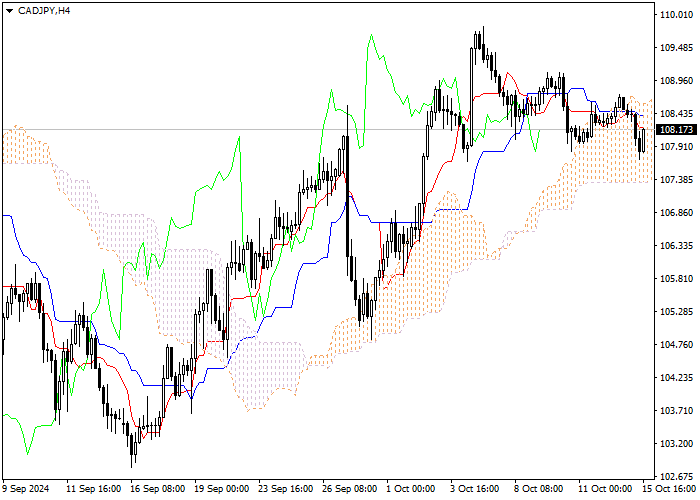Click the 107.385 price axis label

pyautogui.click(x=676, y=180)
